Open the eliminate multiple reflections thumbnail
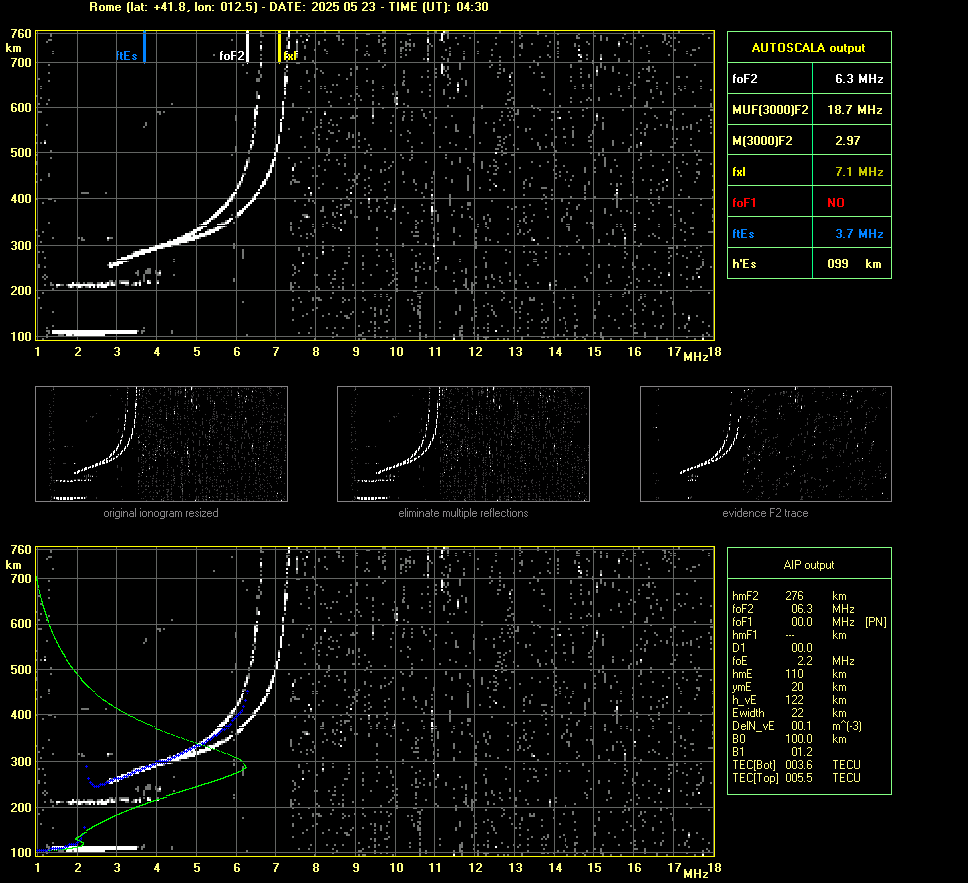 point(463,444)
